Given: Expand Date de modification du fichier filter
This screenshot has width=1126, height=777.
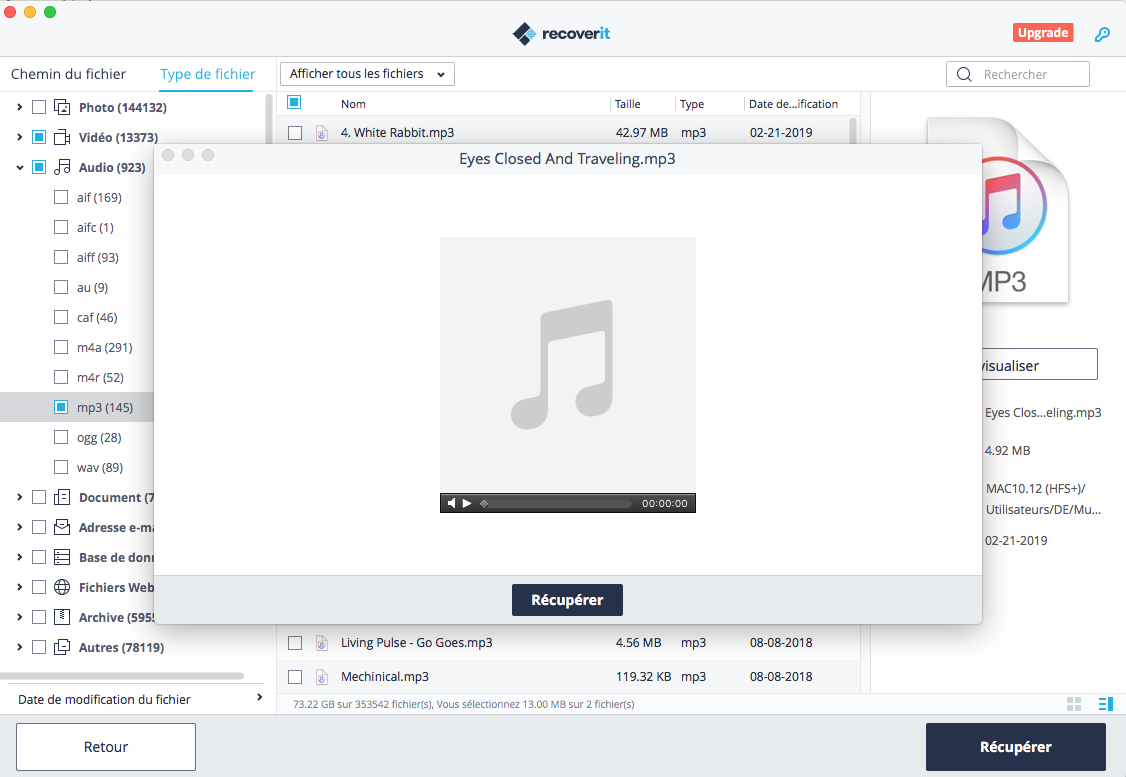Looking at the screenshot, I should (259, 697).
